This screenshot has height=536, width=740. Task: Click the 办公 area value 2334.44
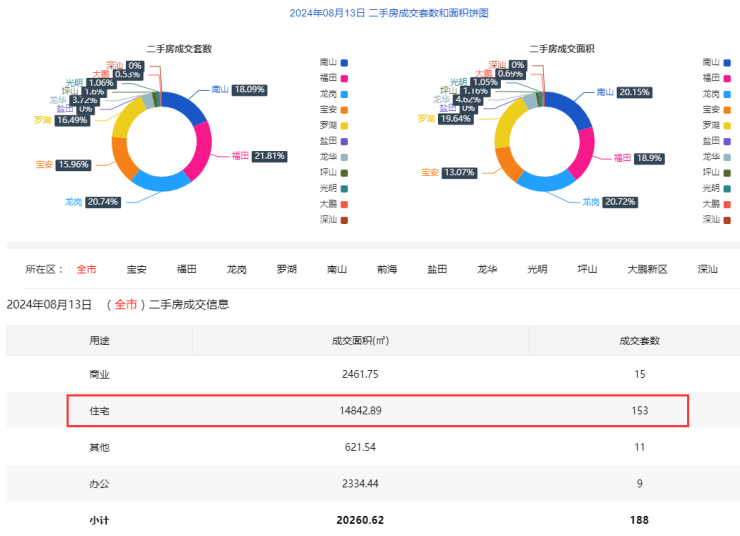point(360,484)
